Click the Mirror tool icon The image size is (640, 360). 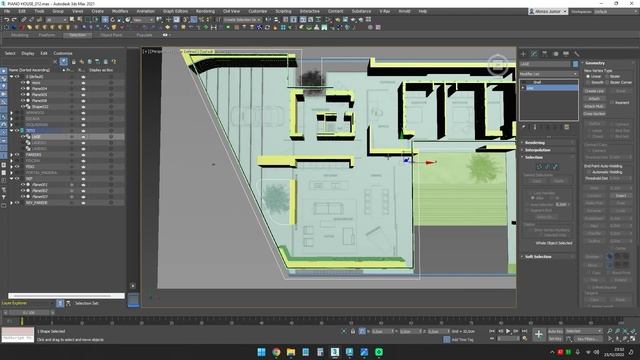tap(268, 20)
